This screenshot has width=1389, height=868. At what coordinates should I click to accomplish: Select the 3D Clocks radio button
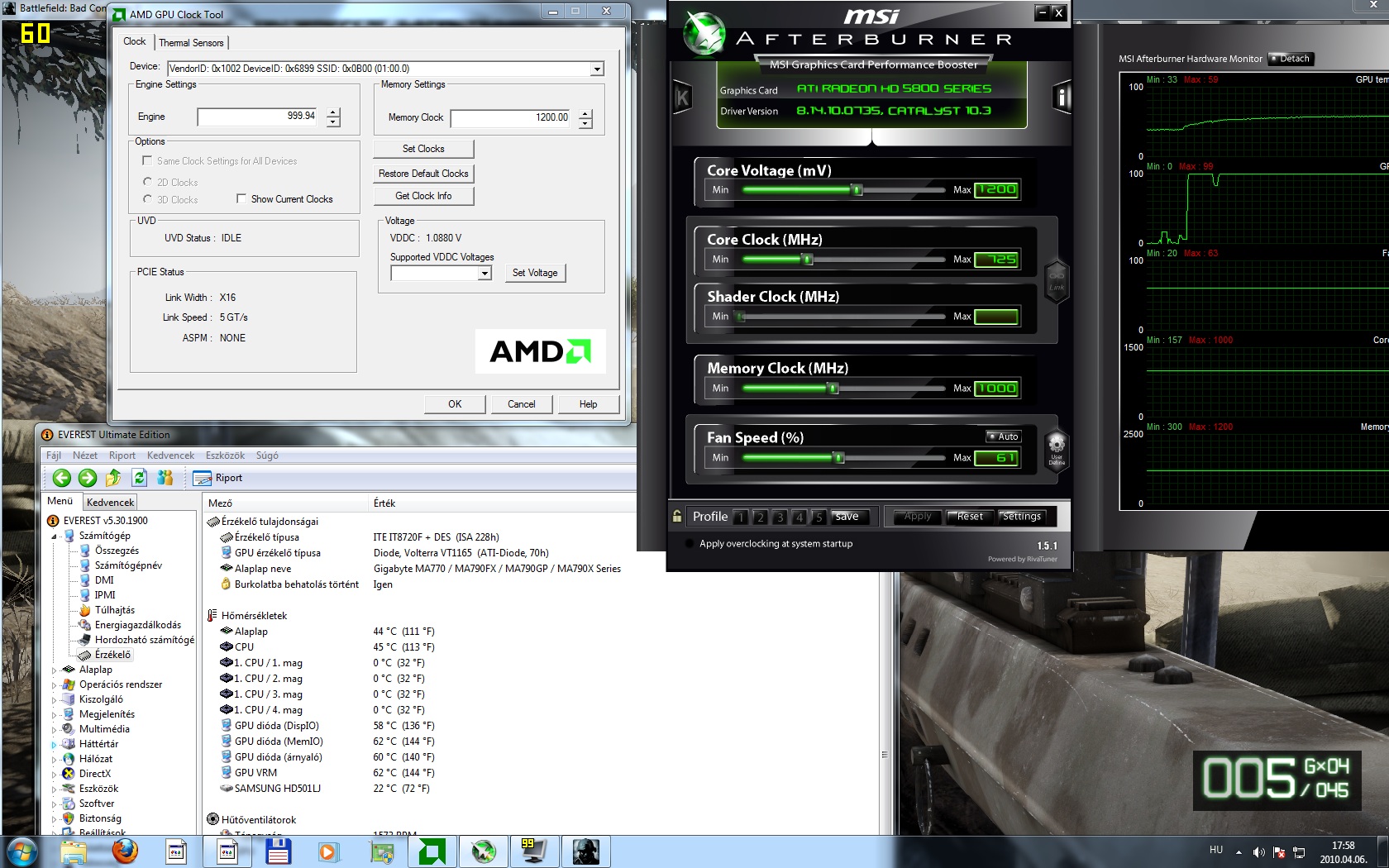tap(147, 199)
